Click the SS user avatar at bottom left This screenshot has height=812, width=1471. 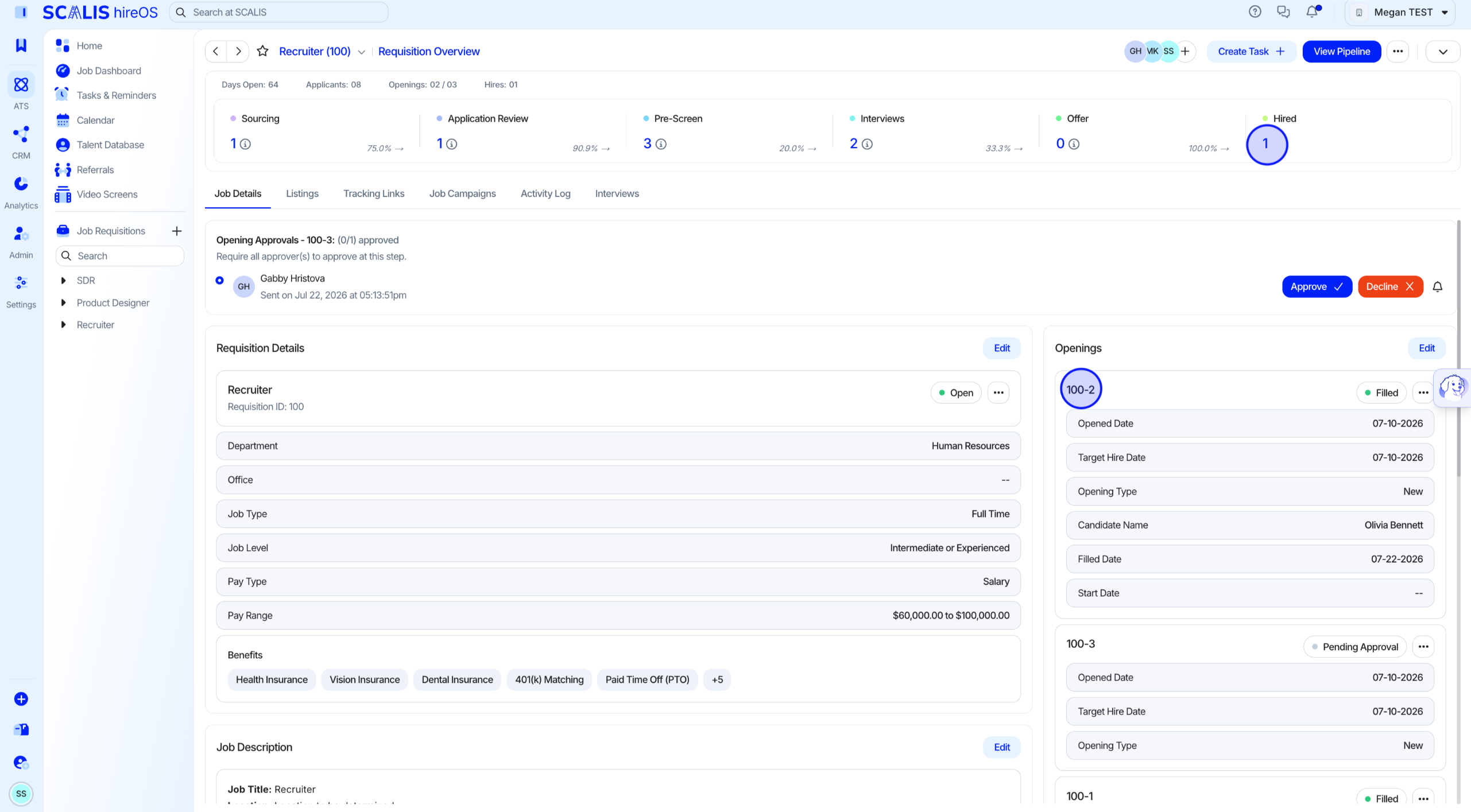21,794
